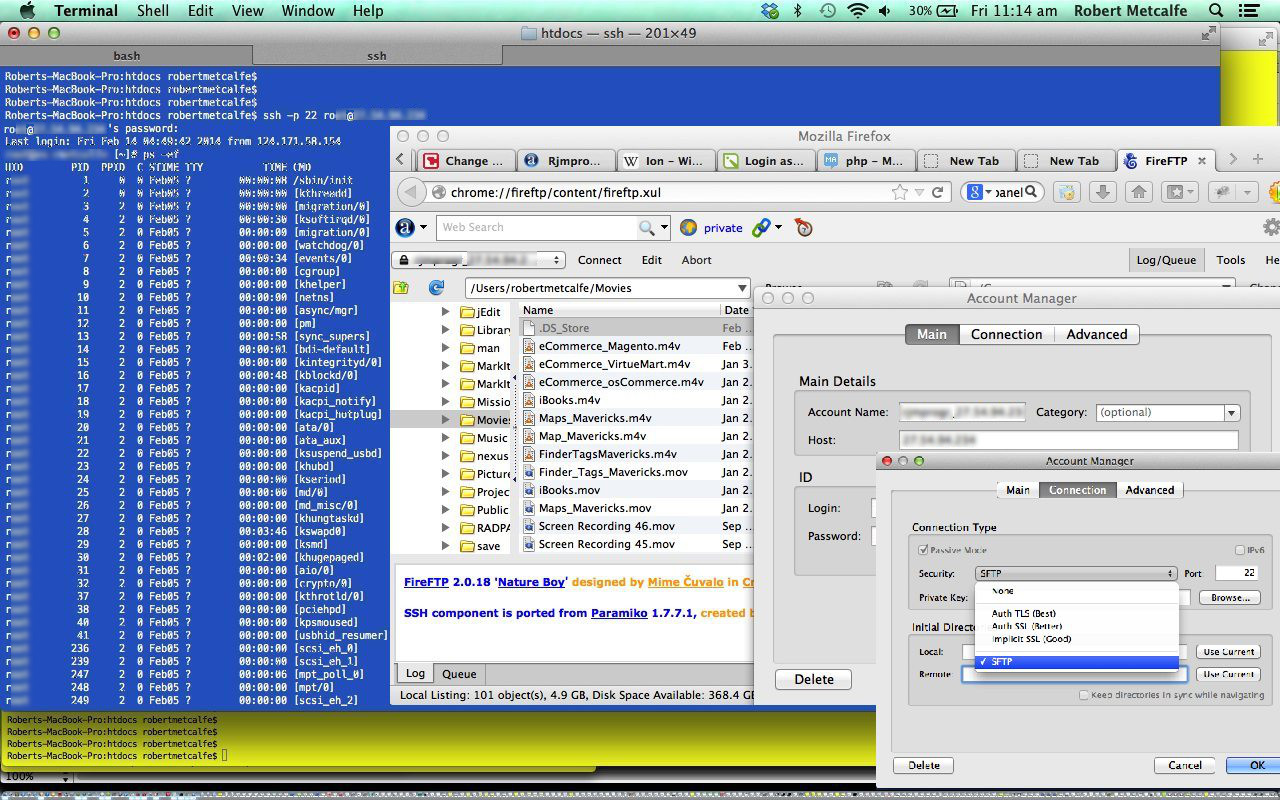Click the chain link toolbar icon
The image size is (1280, 800).
tap(761, 228)
